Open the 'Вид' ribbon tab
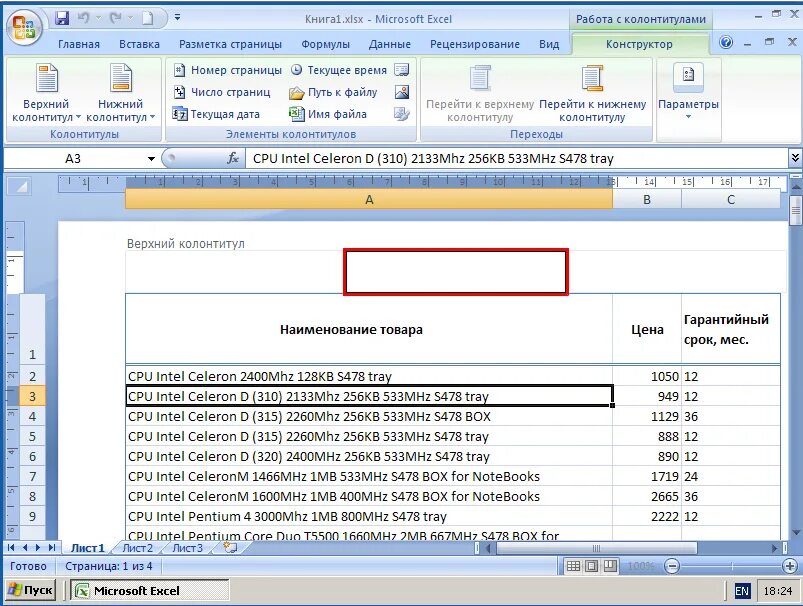Image resolution: width=803 pixels, height=606 pixels. point(549,44)
